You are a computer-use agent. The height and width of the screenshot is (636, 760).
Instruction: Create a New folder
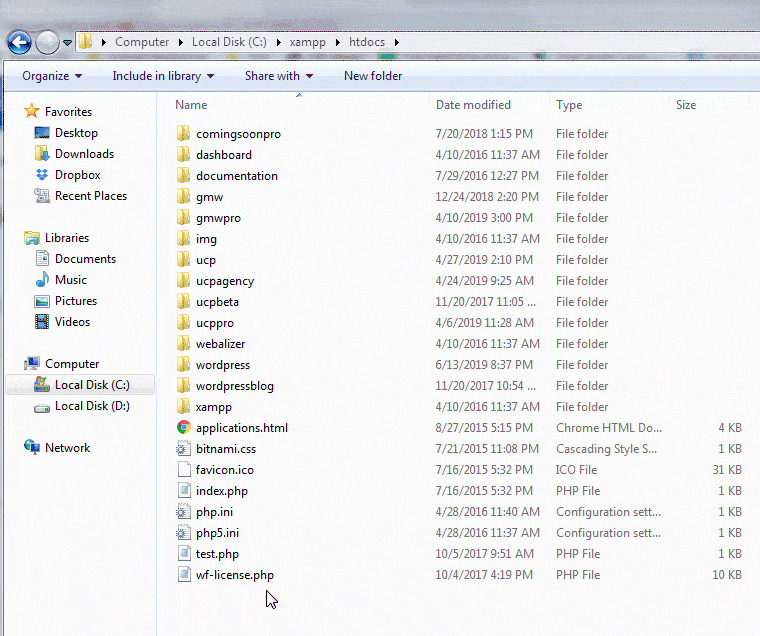click(x=373, y=76)
